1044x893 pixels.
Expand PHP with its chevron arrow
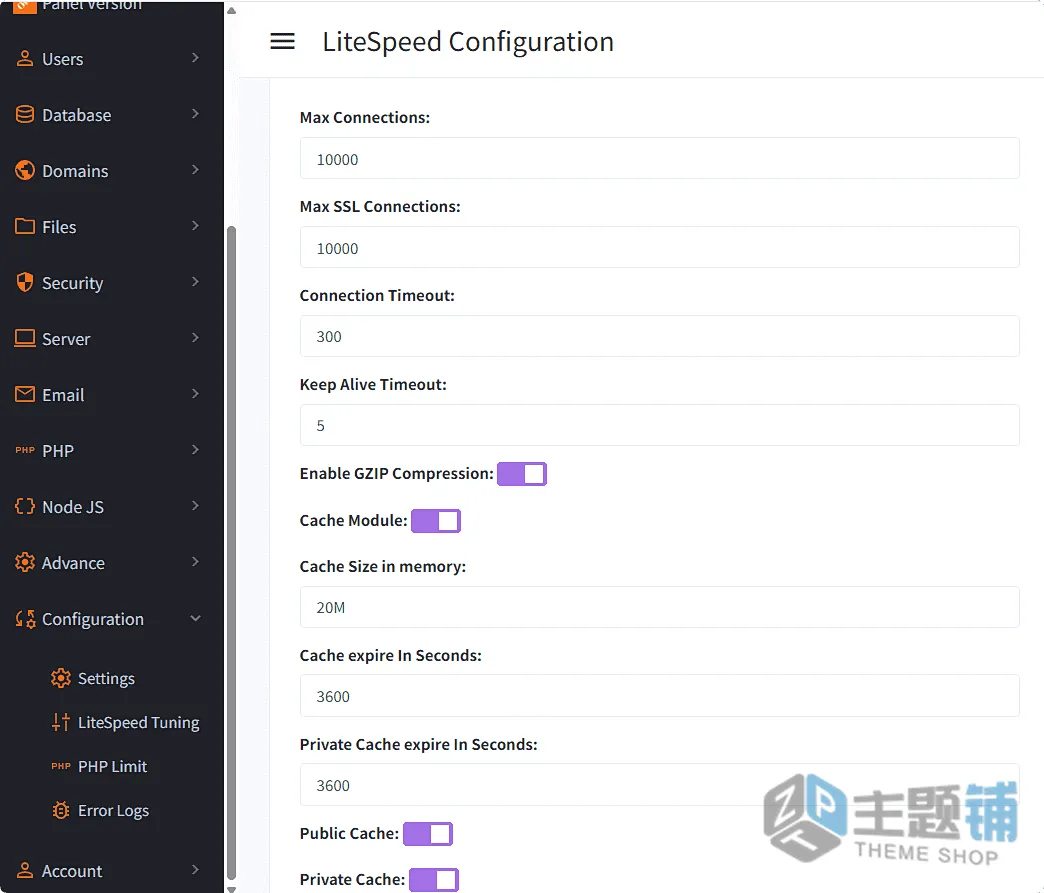[195, 449]
